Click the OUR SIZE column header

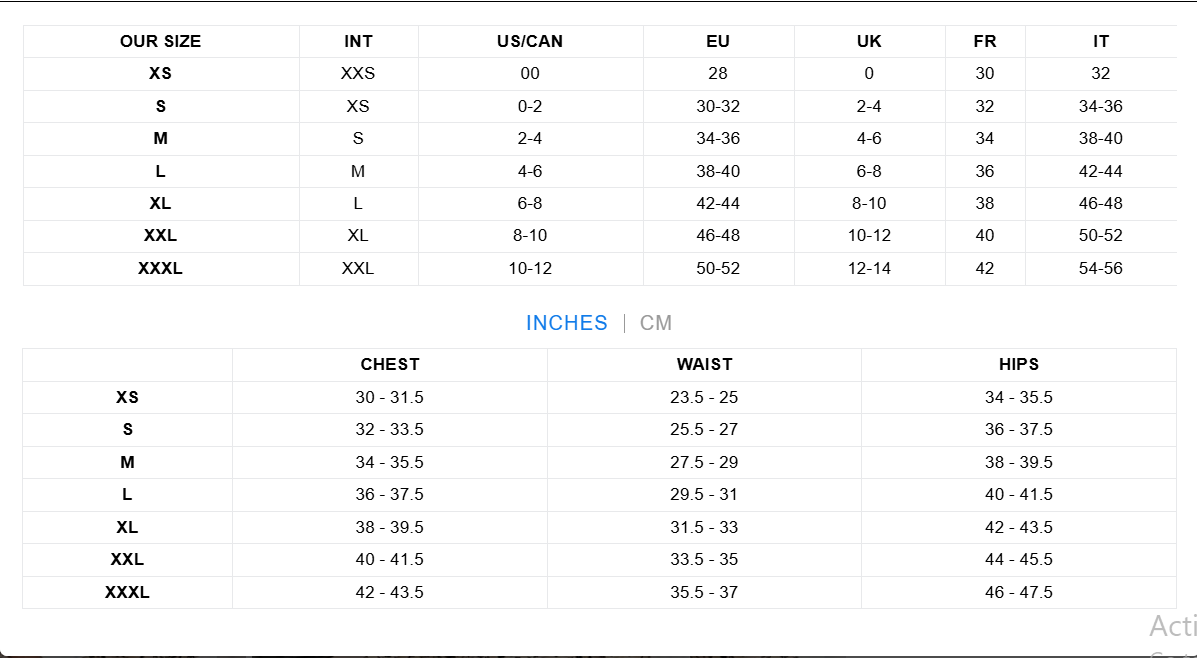[x=160, y=41]
